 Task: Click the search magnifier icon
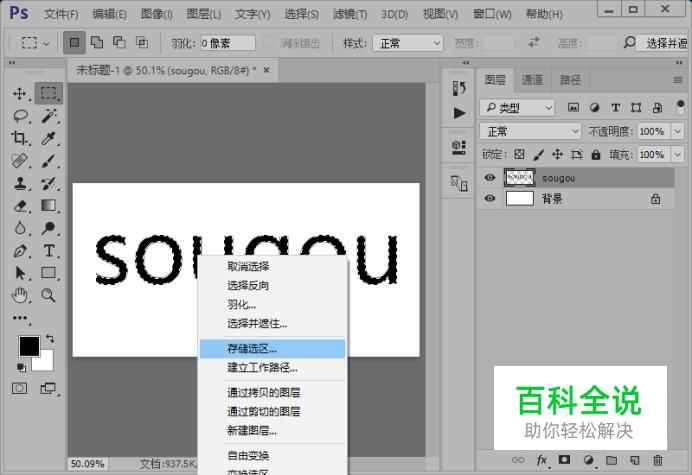click(629, 43)
